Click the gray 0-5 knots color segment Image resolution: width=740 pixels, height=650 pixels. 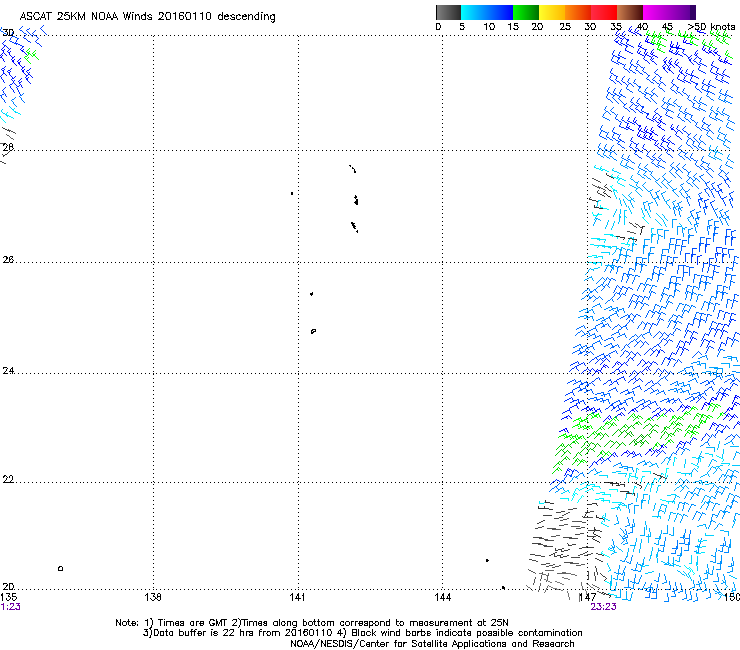click(x=448, y=12)
